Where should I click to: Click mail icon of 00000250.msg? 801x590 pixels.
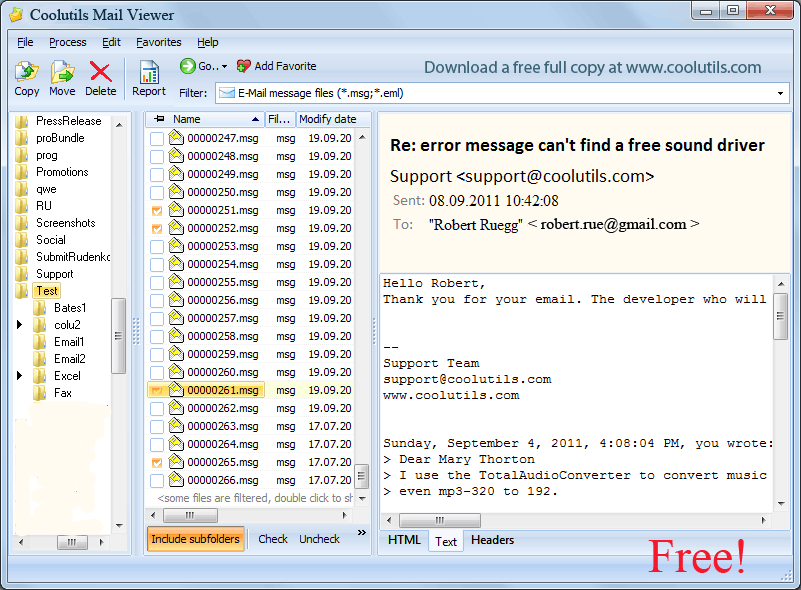[x=176, y=192]
